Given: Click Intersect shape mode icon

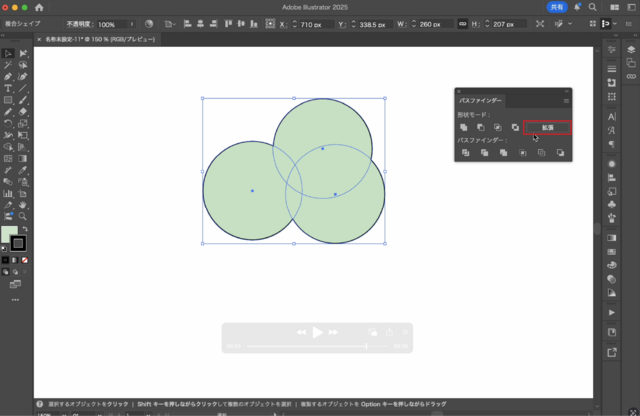Looking at the screenshot, I should [498, 127].
